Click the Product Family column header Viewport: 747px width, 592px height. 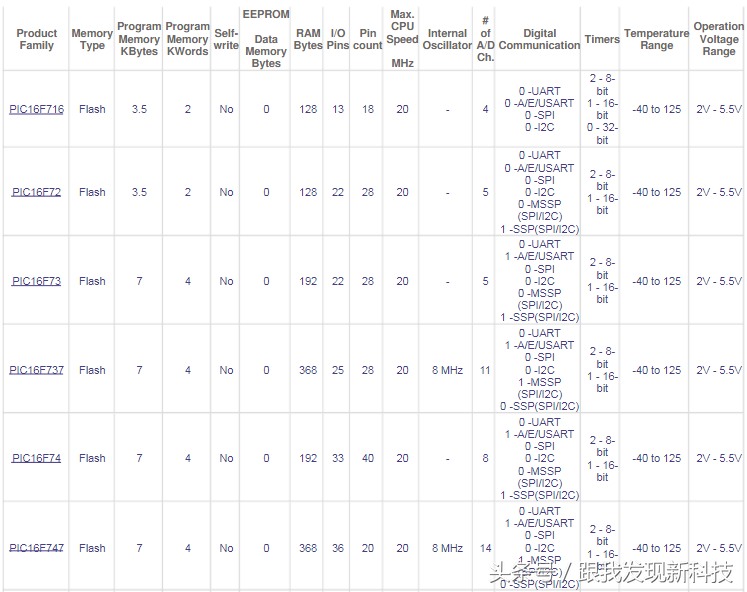coord(36,40)
